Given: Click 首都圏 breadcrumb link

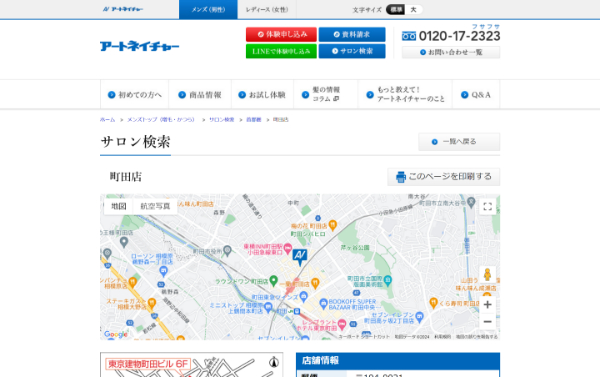Looking at the screenshot, I should pos(253,120).
